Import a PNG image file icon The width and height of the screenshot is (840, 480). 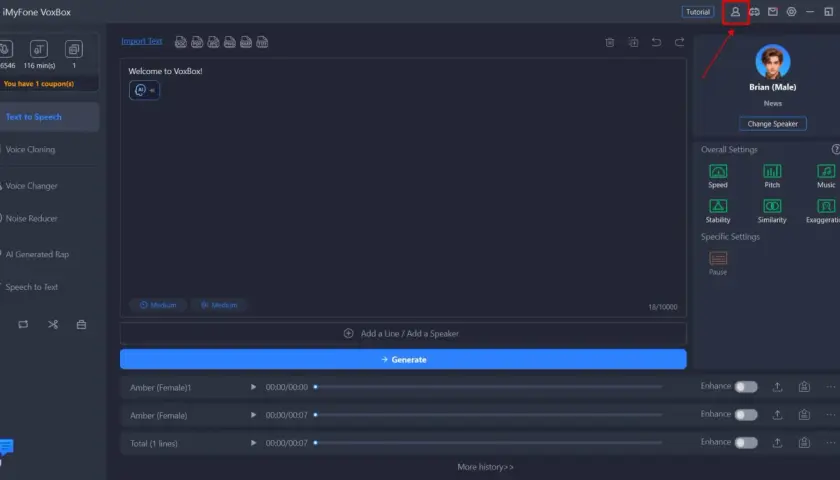[230, 42]
